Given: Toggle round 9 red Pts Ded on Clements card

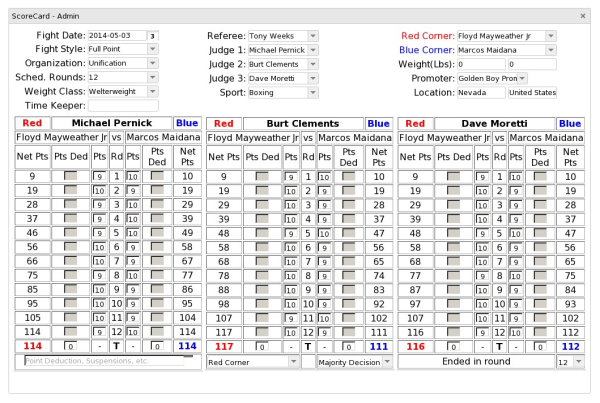Looking at the screenshot, I should click(x=262, y=290).
